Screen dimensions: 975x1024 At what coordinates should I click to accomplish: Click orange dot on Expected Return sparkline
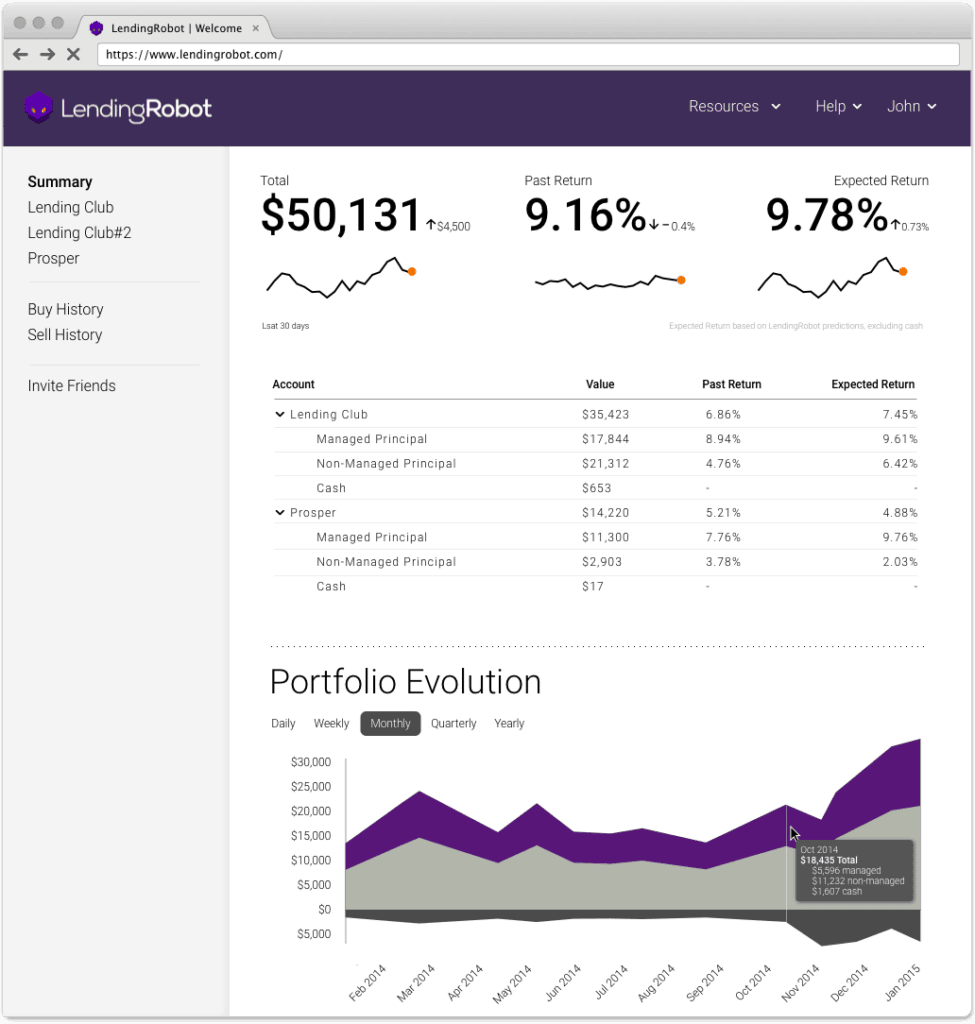[x=903, y=271]
